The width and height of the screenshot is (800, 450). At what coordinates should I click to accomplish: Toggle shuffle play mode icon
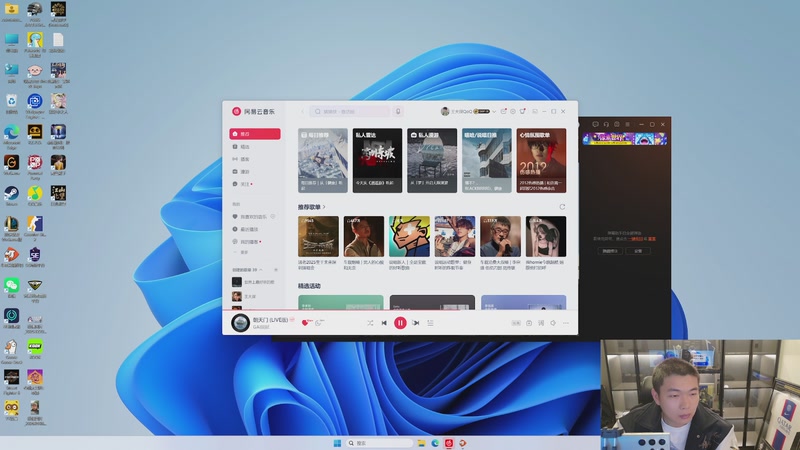(x=370, y=323)
